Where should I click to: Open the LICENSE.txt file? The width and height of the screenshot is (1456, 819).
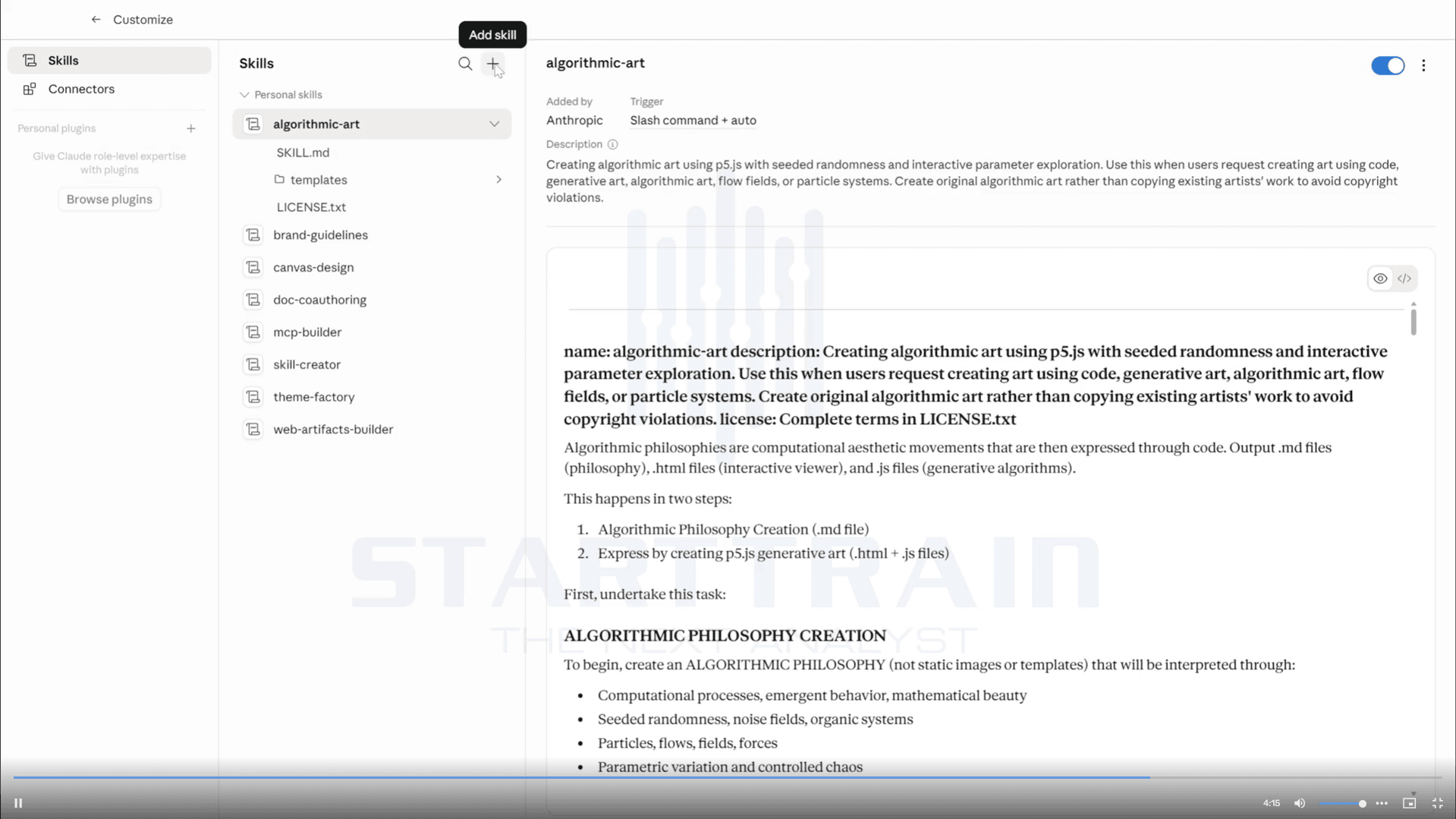311,207
